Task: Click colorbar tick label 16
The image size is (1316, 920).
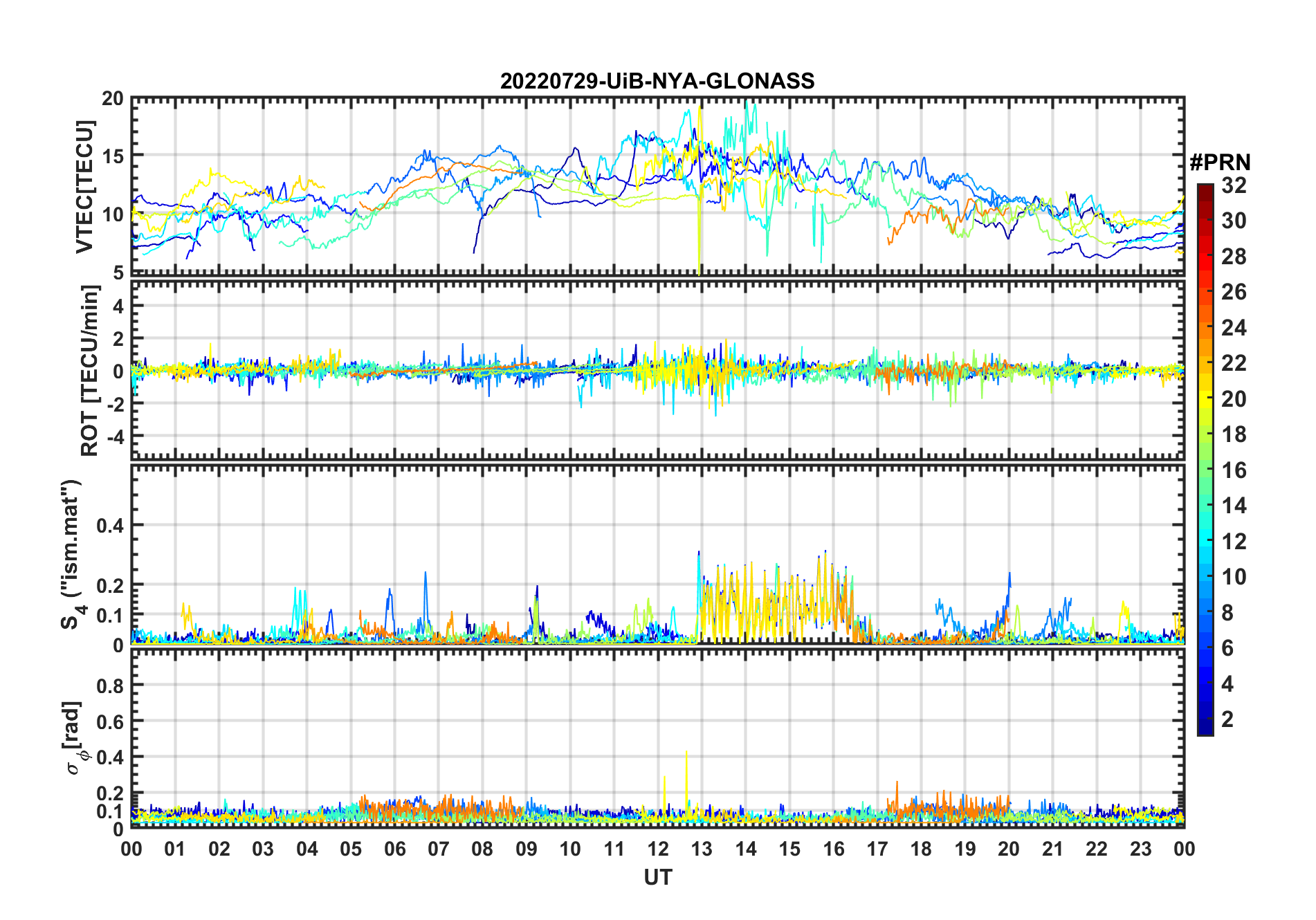Action: 1234,470
